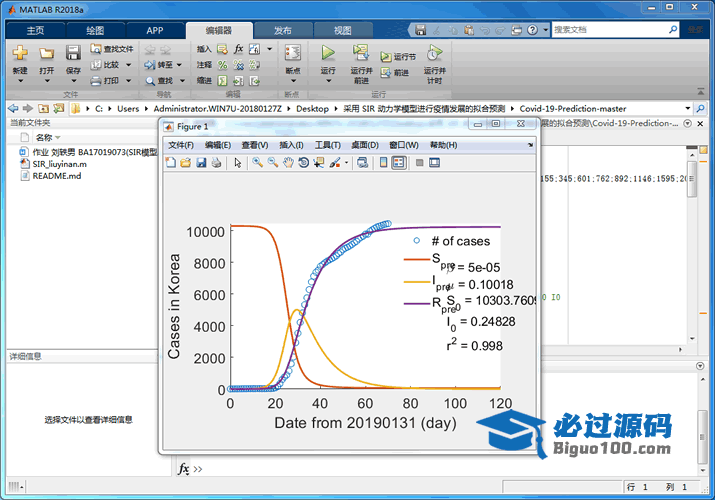Click inside the 搜索文档 search box
Image resolution: width=715 pixels, height=500 pixels.
[610, 30]
